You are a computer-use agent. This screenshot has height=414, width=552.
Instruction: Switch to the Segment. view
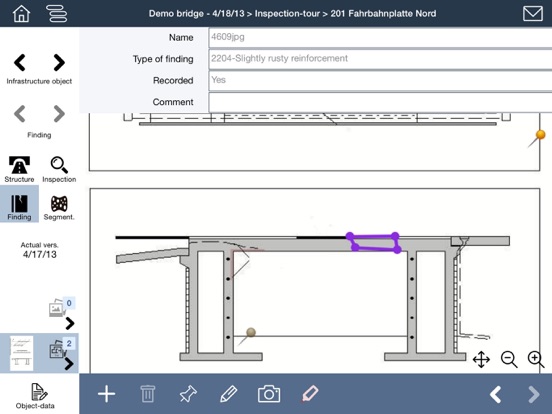click(x=59, y=207)
